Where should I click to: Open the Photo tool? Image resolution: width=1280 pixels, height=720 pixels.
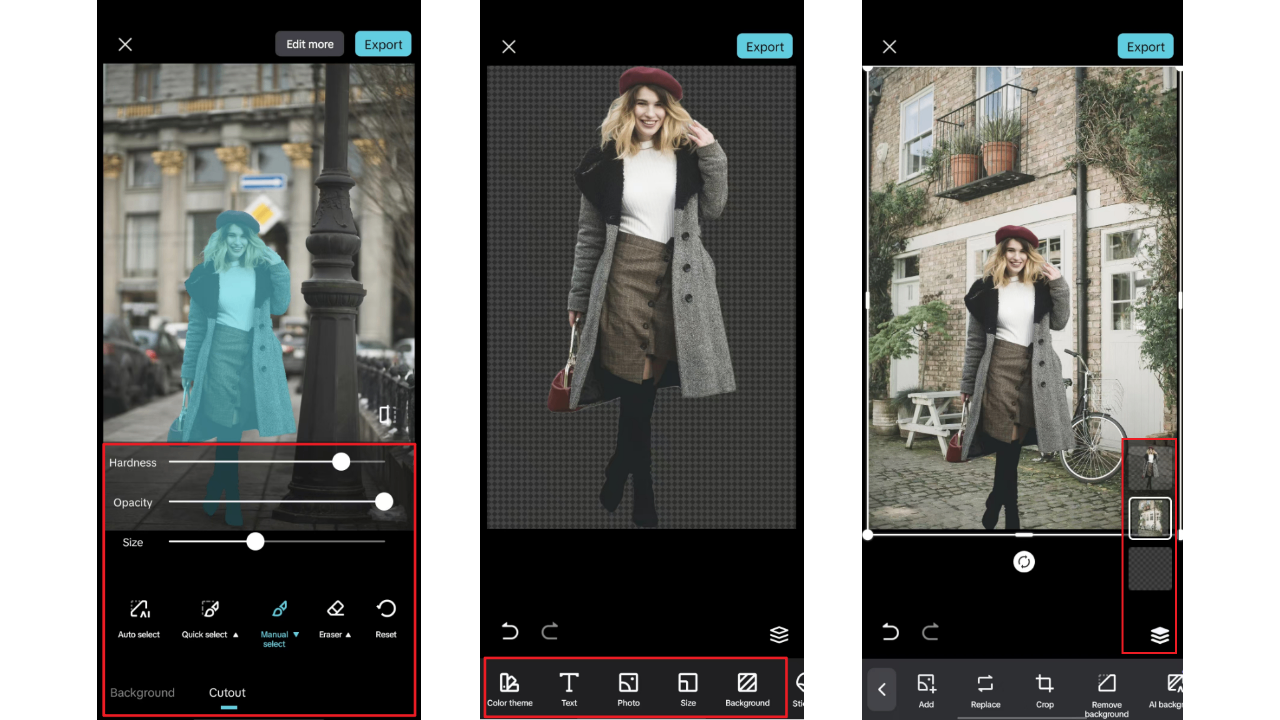(628, 689)
